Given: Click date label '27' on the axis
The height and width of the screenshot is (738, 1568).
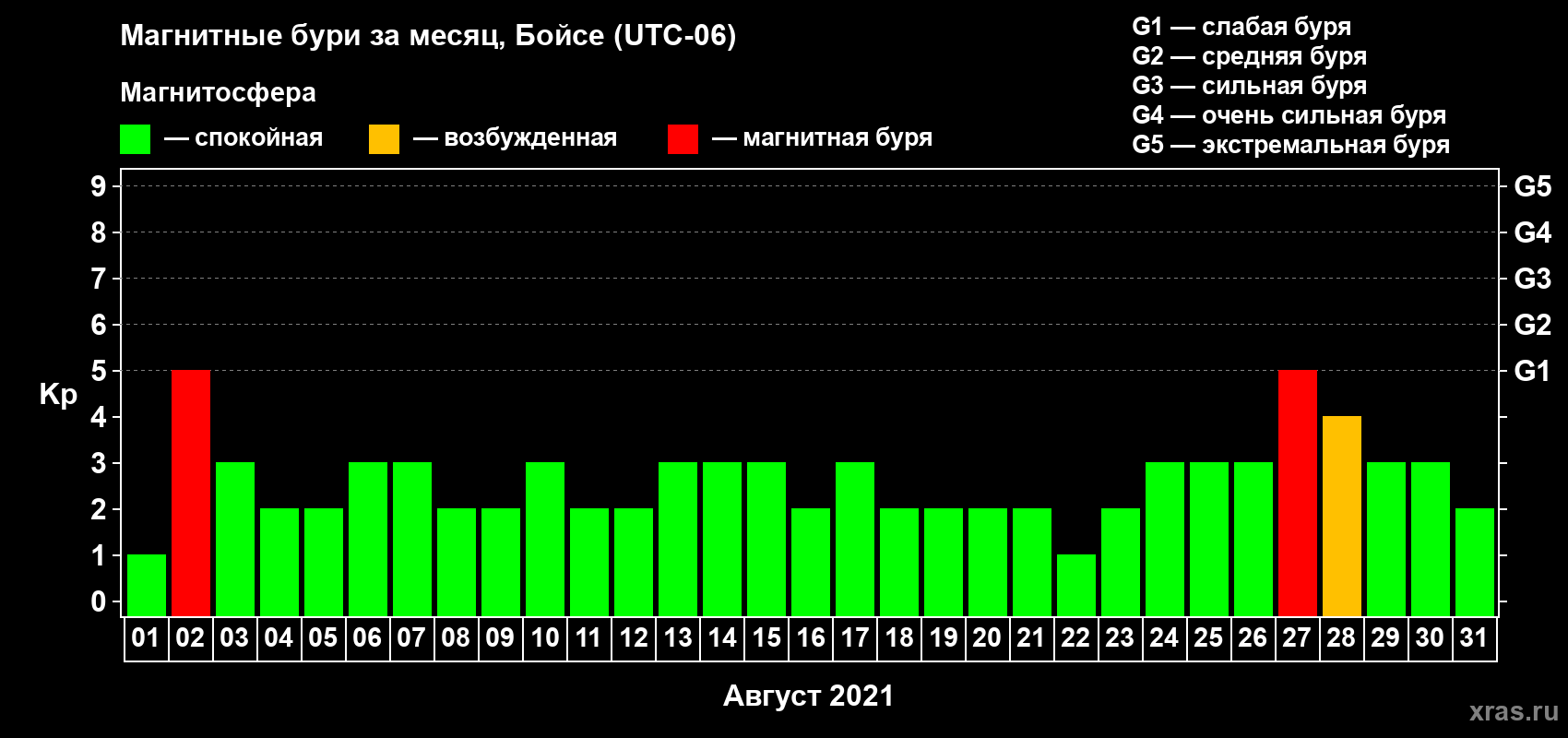Looking at the screenshot, I should [1297, 637].
